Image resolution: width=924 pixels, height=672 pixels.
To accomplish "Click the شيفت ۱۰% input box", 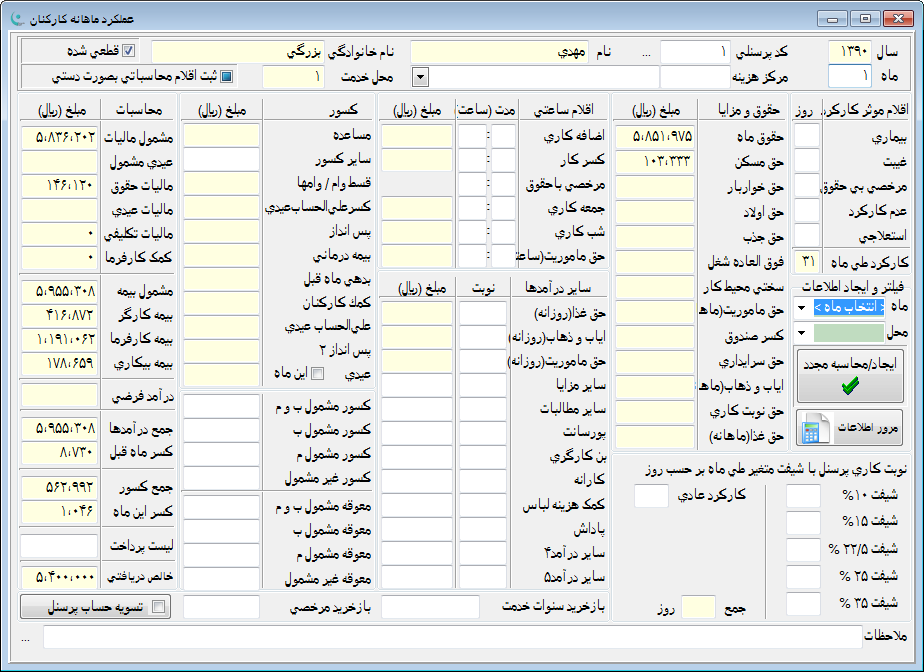I will pos(802,496).
